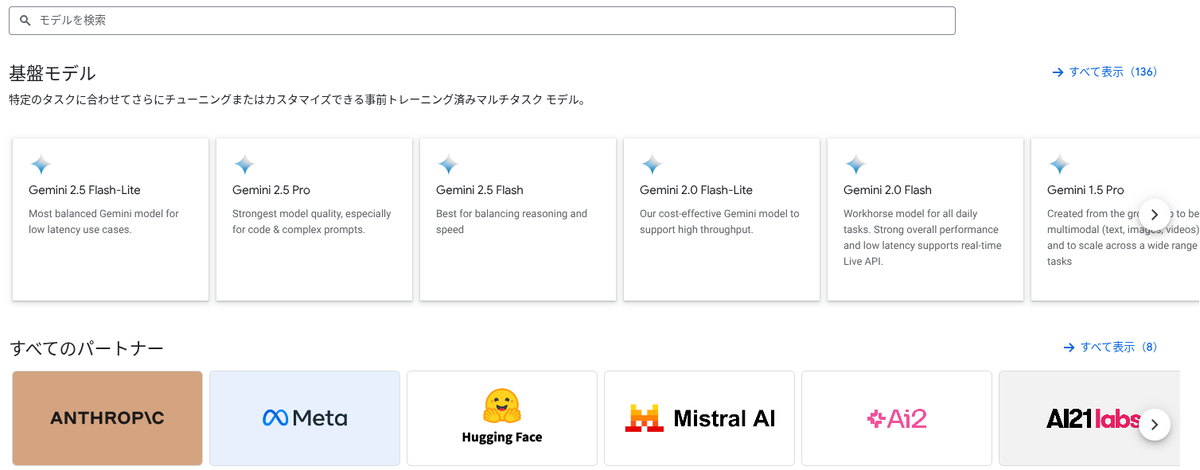Advance the foundation models carousel with the chevron

pyautogui.click(x=1154, y=214)
